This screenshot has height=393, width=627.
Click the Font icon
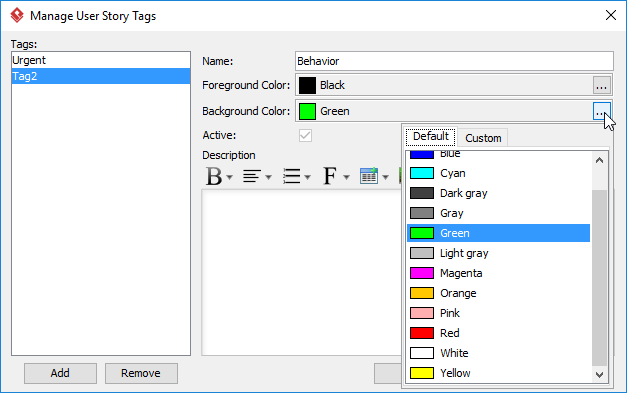click(x=329, y=176)
